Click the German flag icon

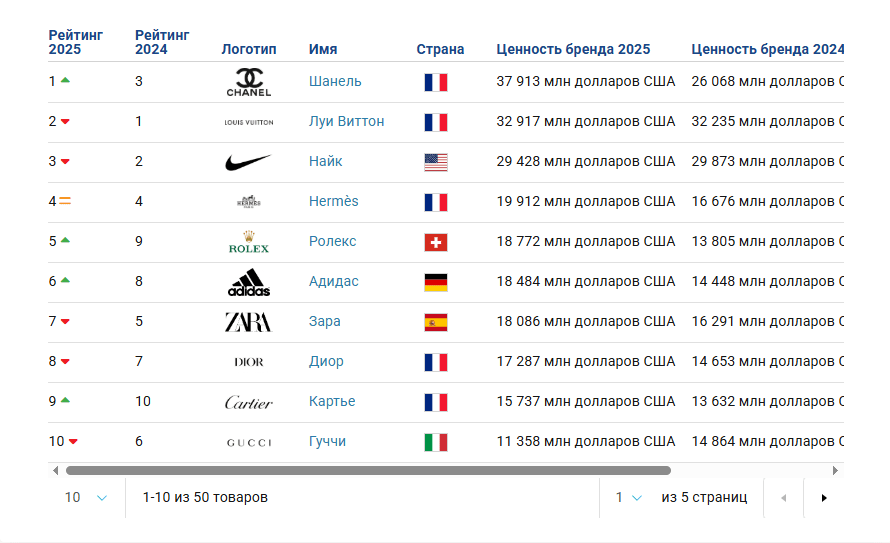435,282
